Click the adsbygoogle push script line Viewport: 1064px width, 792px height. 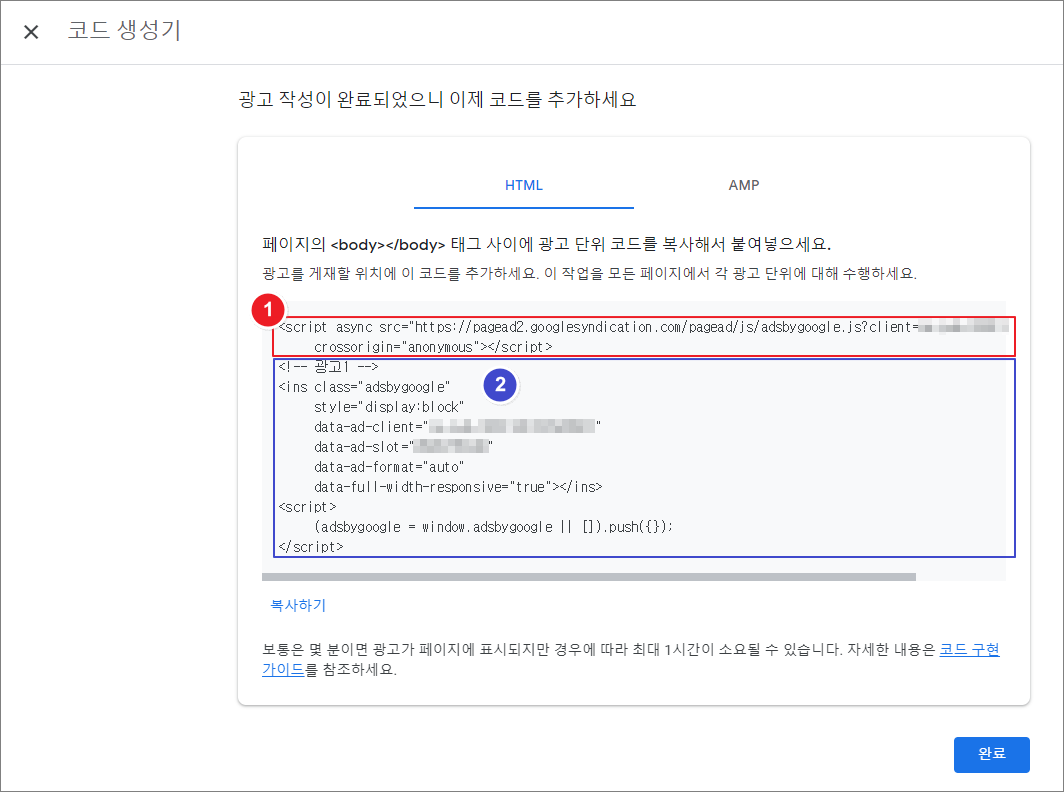[493, 527]
